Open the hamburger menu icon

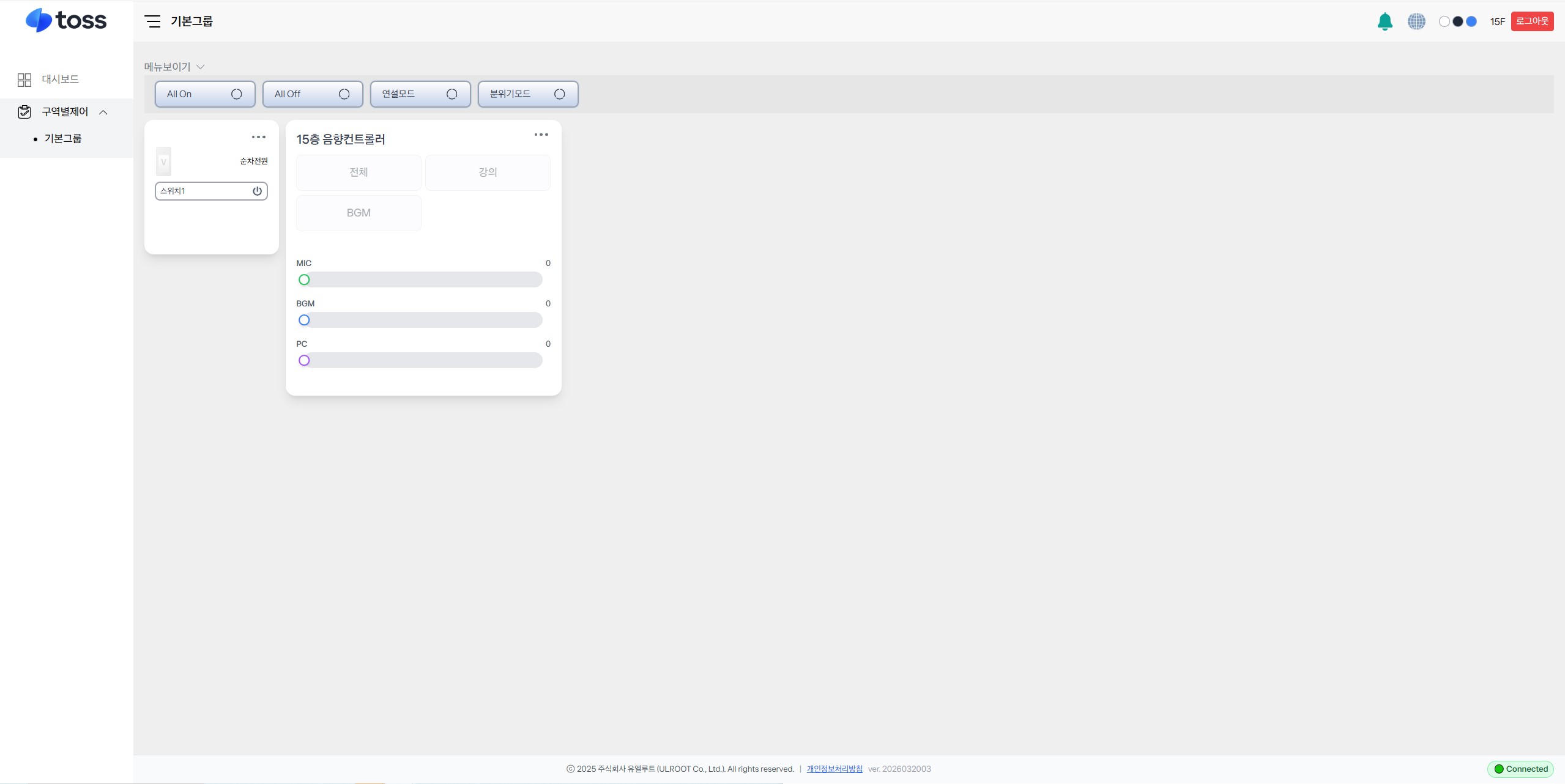[x=152, y=21]
